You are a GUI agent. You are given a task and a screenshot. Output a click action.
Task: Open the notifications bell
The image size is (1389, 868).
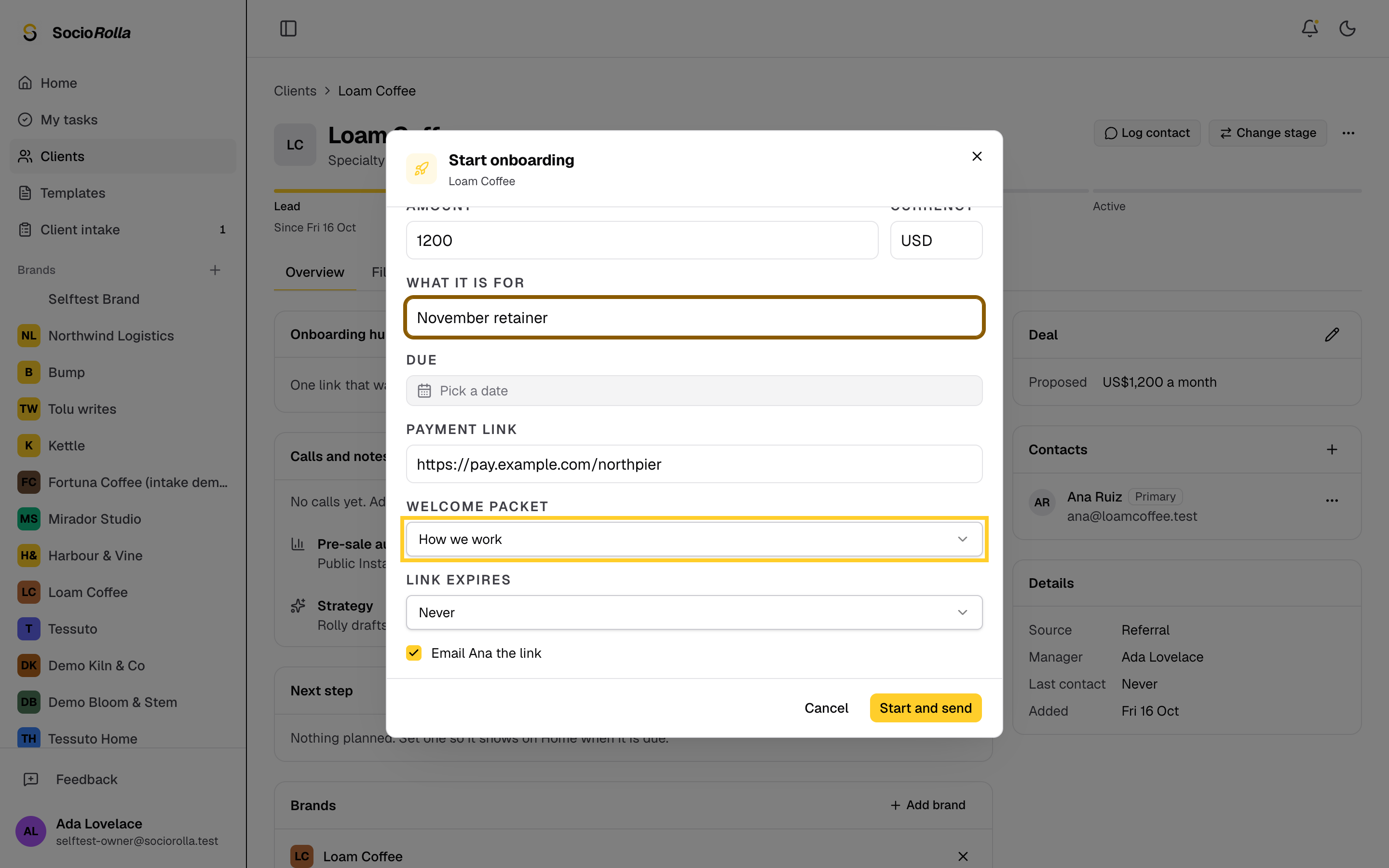[1309, 28]
